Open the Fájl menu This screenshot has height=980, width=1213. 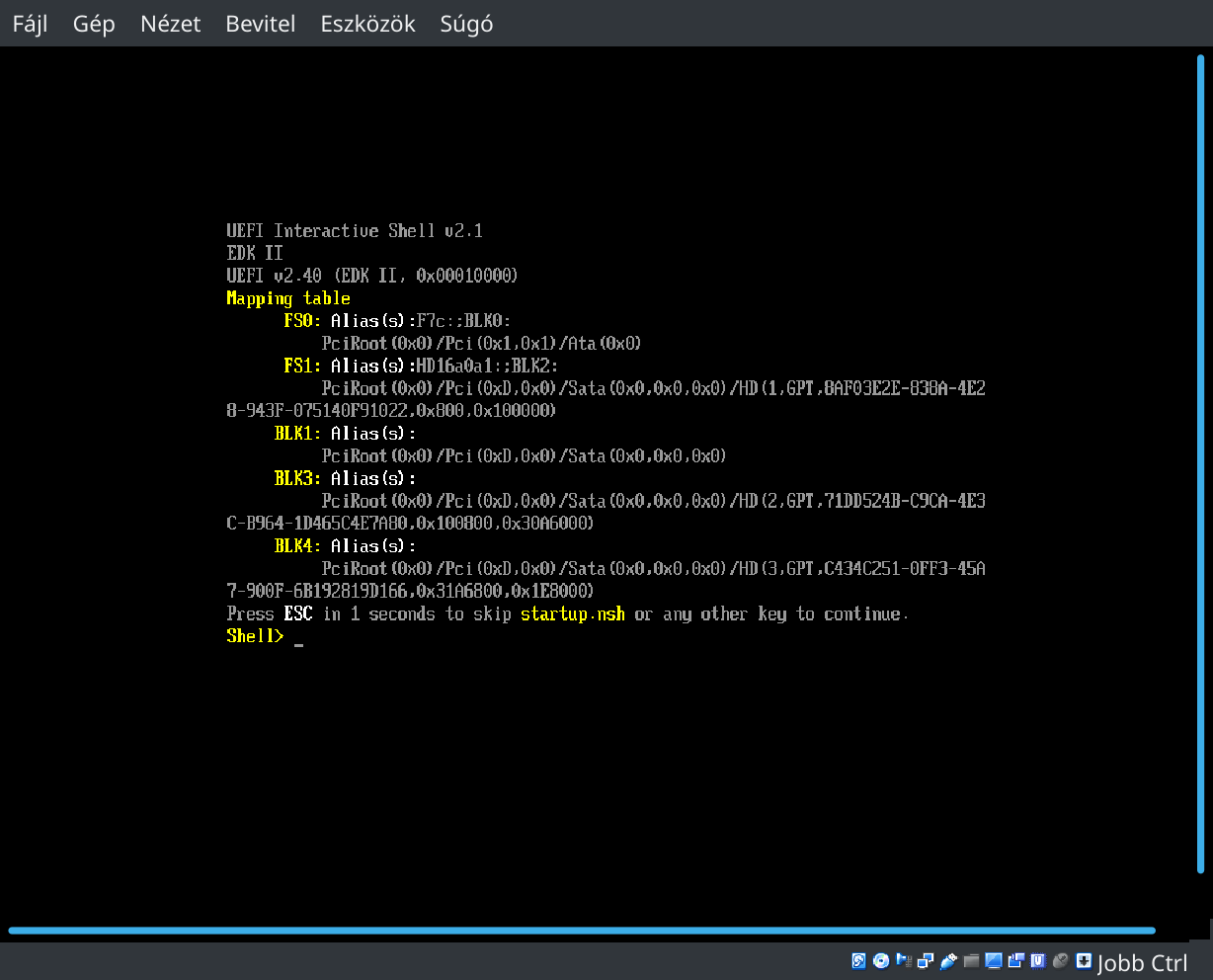coord(30,24)
